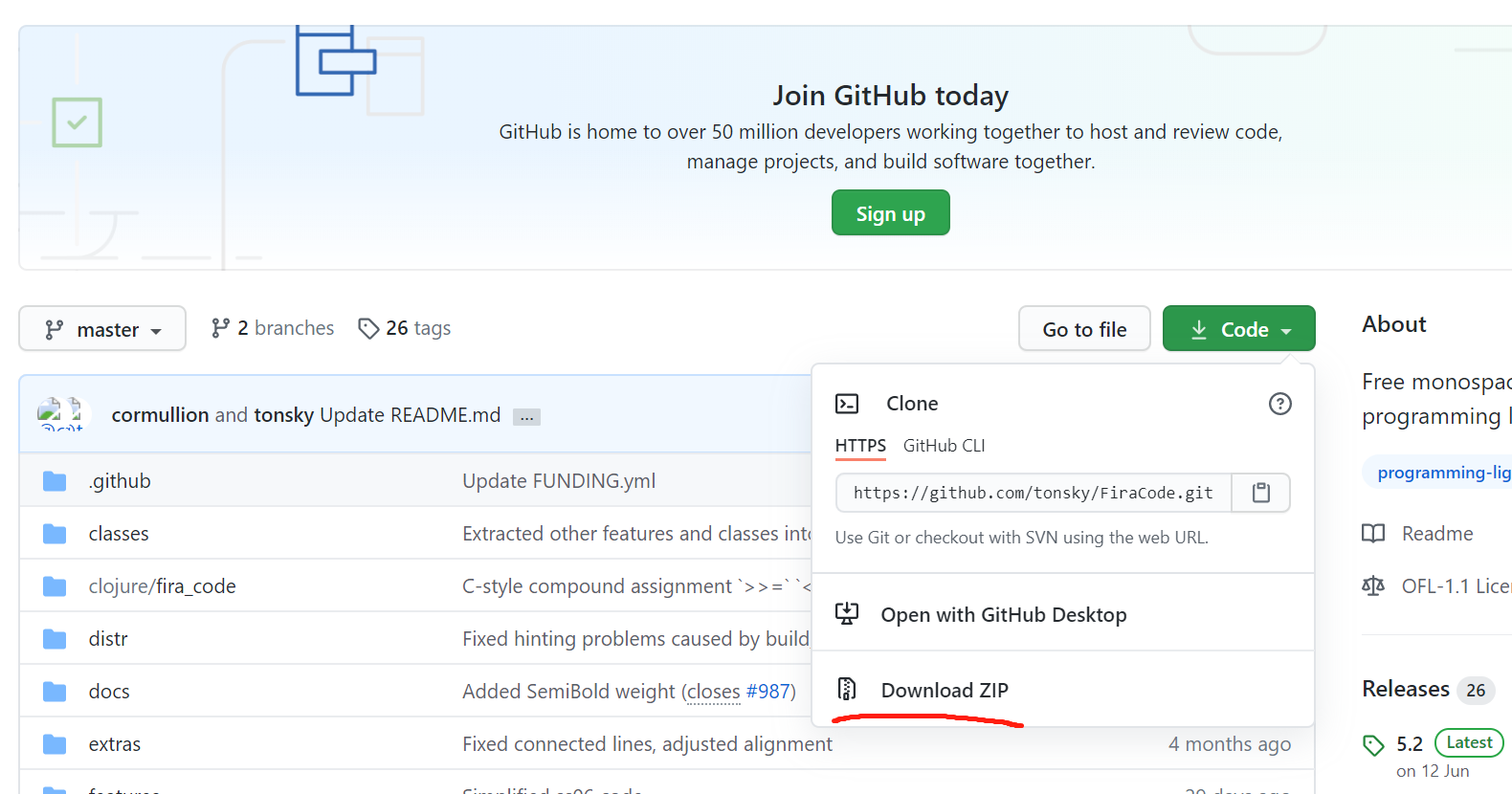The width and height of the screenshot is (1512, 794).
Task: Click the .github folder icon
Action: (x=55, y=481)
